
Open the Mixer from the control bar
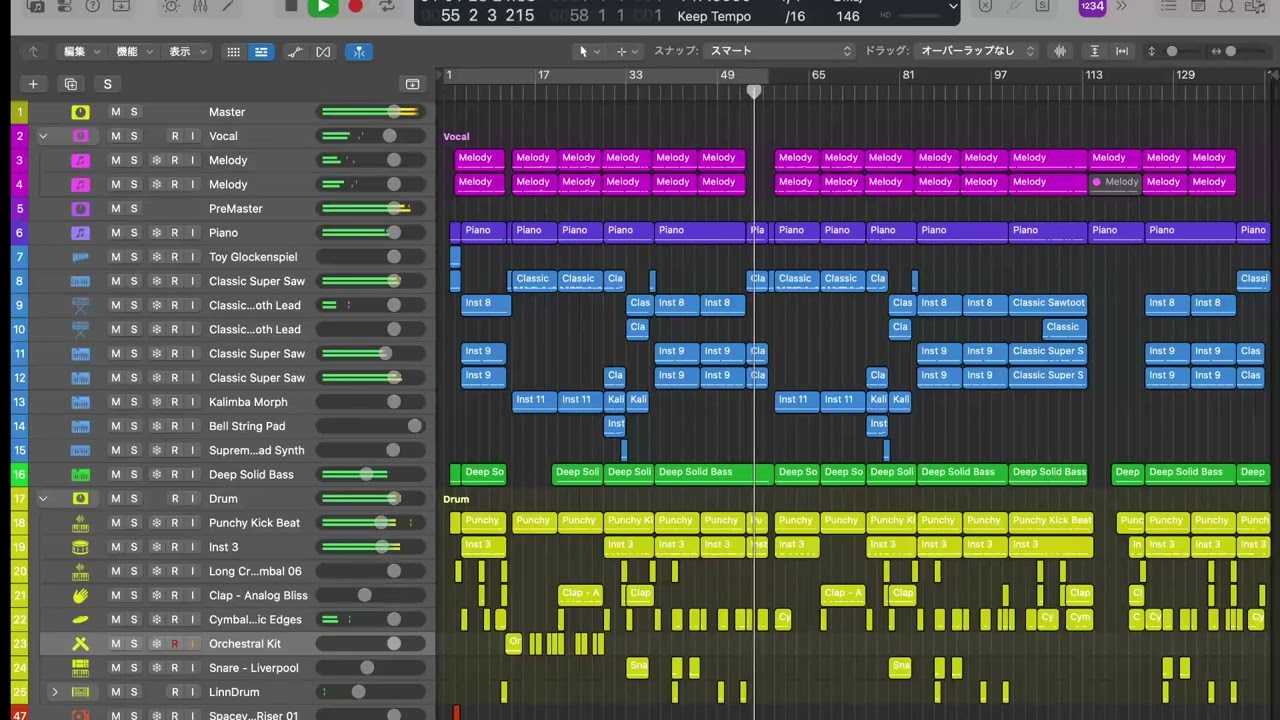pyautogui.click(x=199, y=7)
